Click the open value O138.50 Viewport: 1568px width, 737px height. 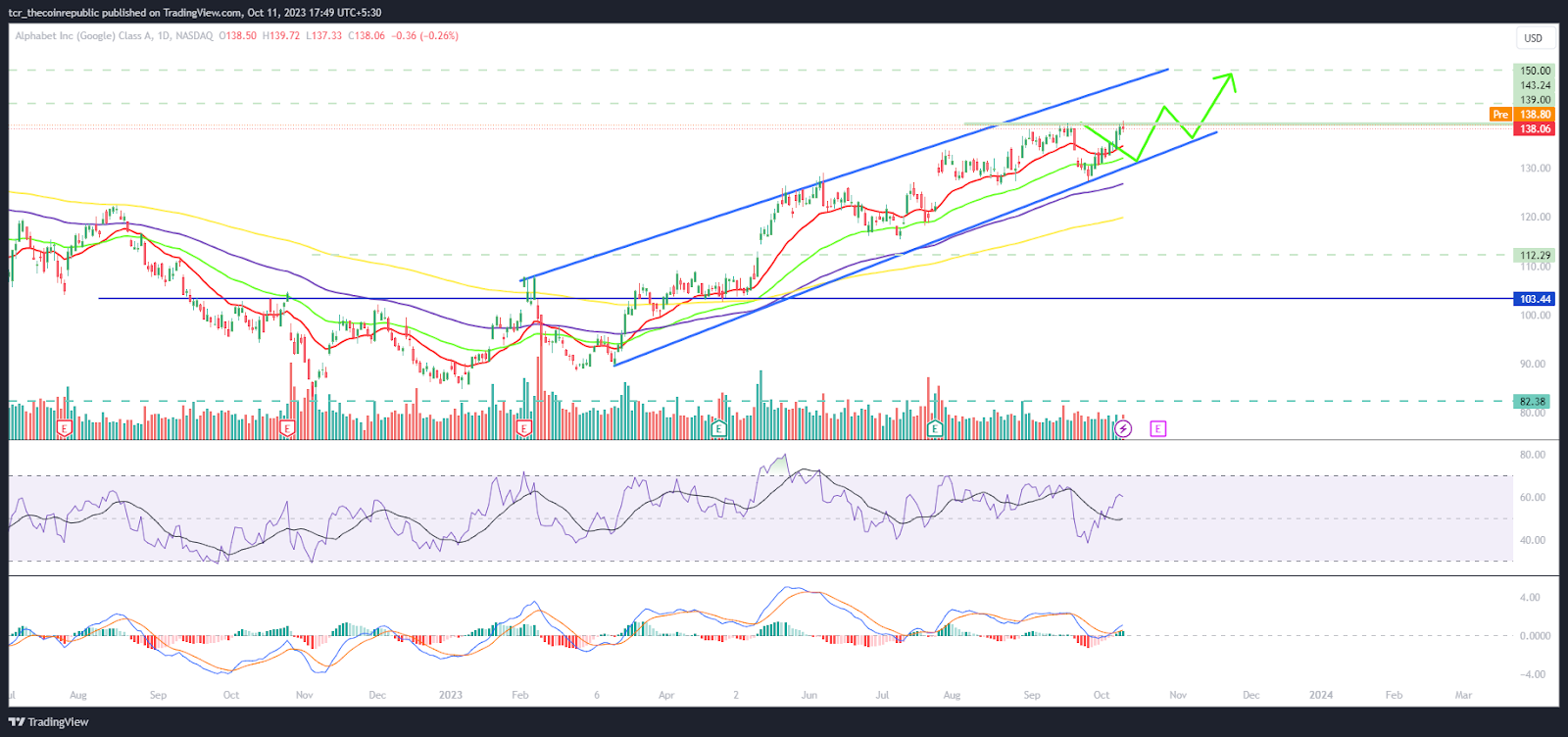pos(238,36)
